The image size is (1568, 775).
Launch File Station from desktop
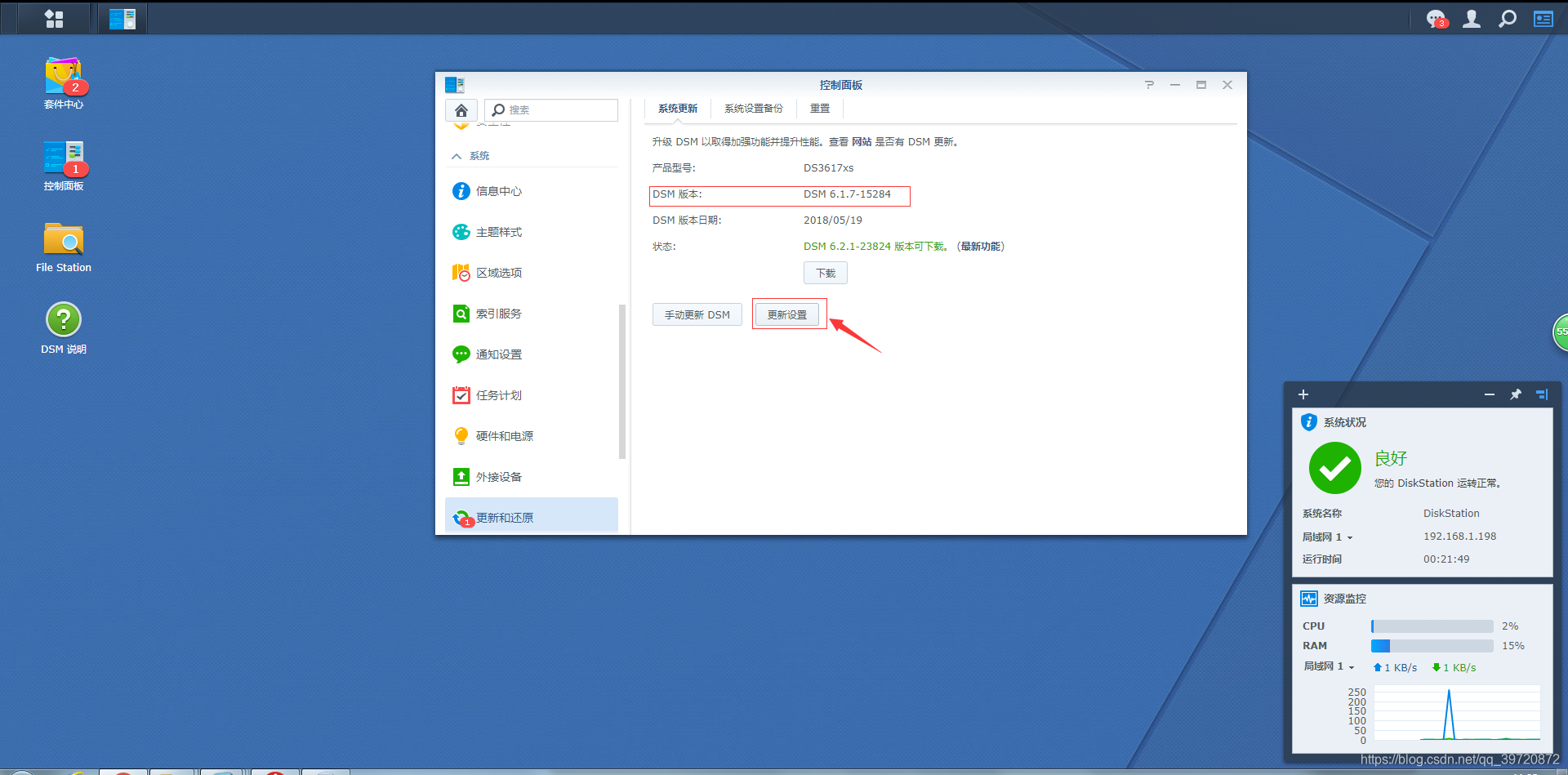tap(64, 247)
